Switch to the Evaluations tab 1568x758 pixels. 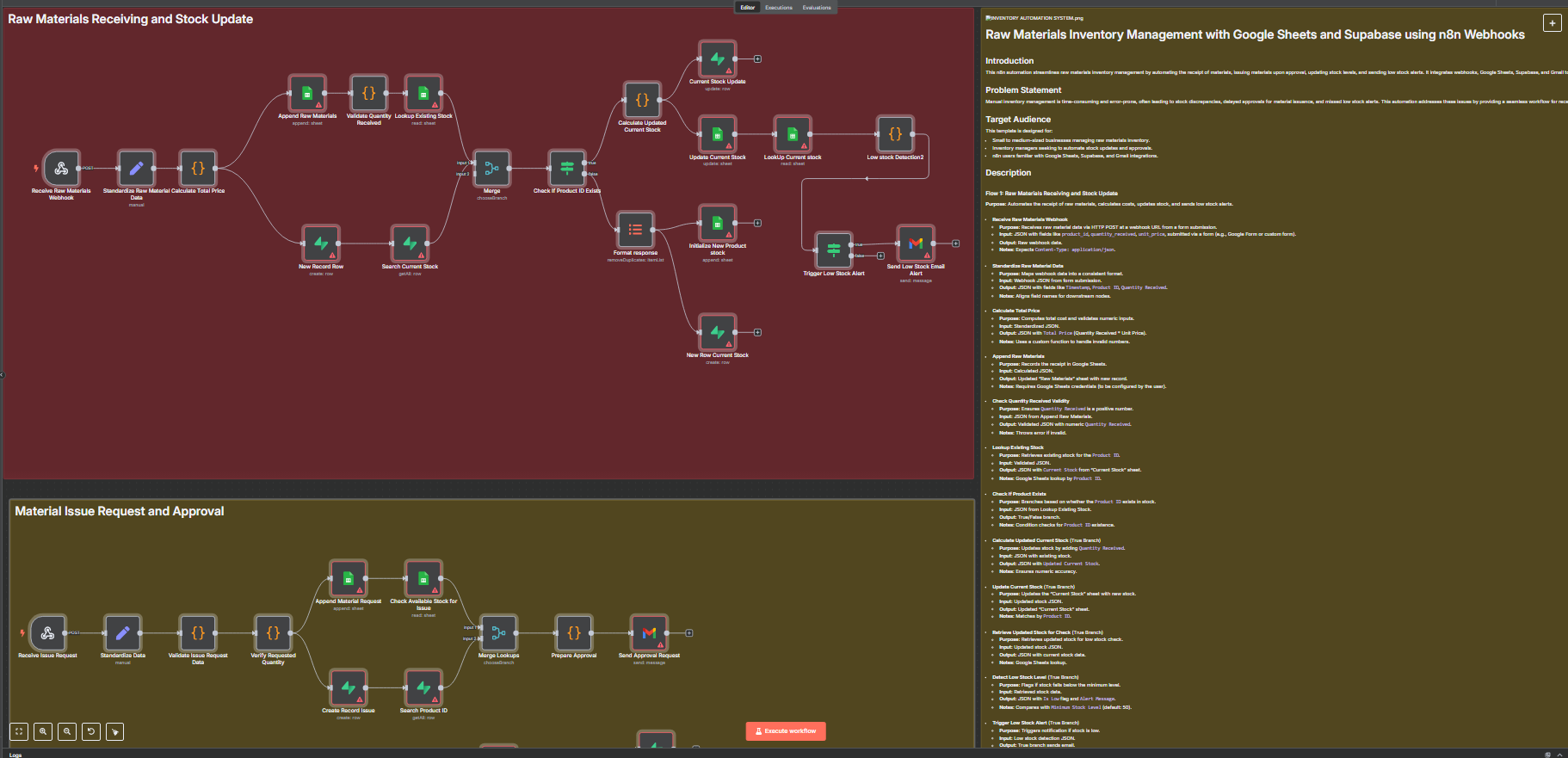[x=817, y=8]
